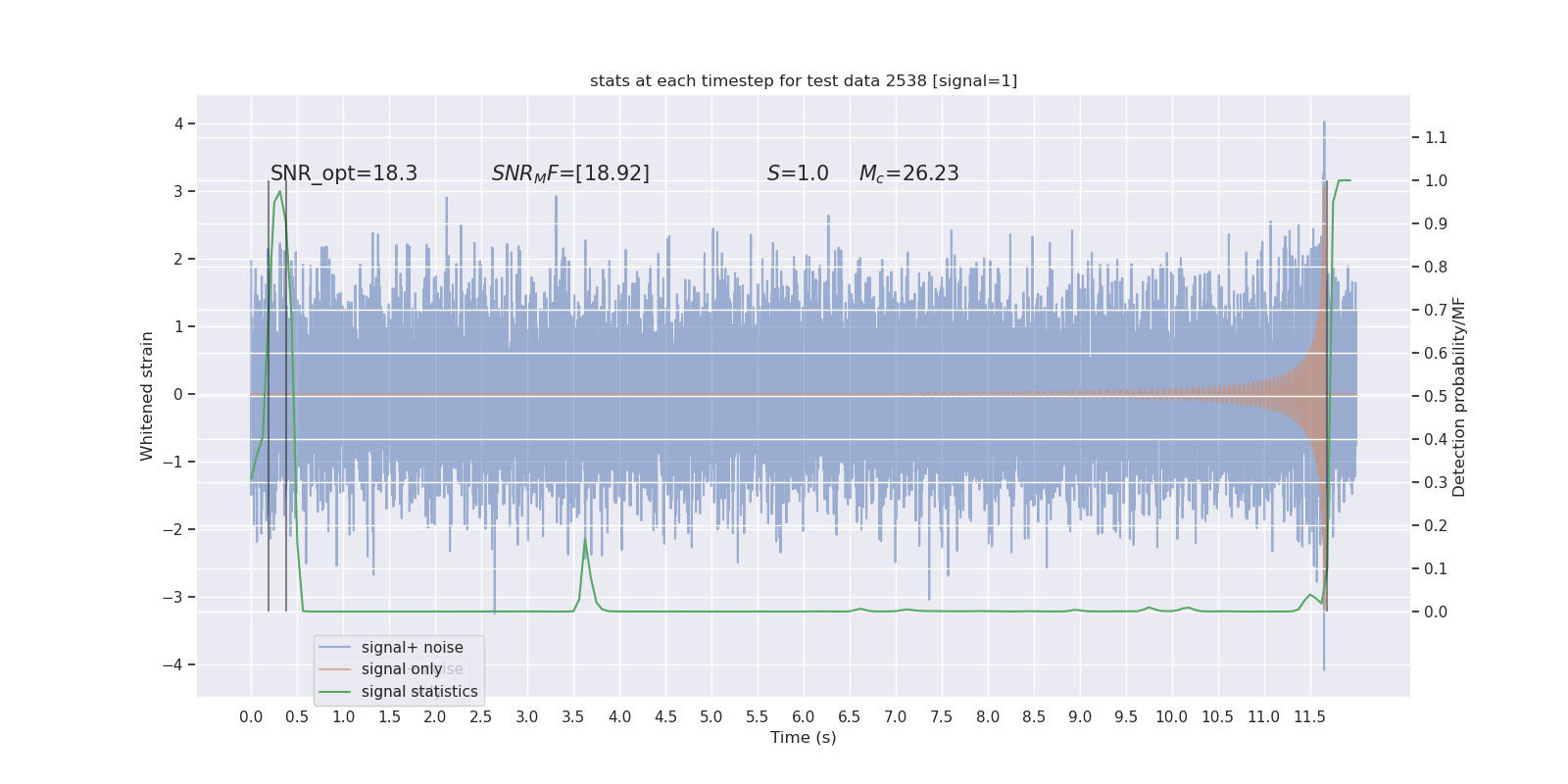The image size is (1568, 784).
Task: Select the 9.0 time axis tick label
Action: (1080, 716)
